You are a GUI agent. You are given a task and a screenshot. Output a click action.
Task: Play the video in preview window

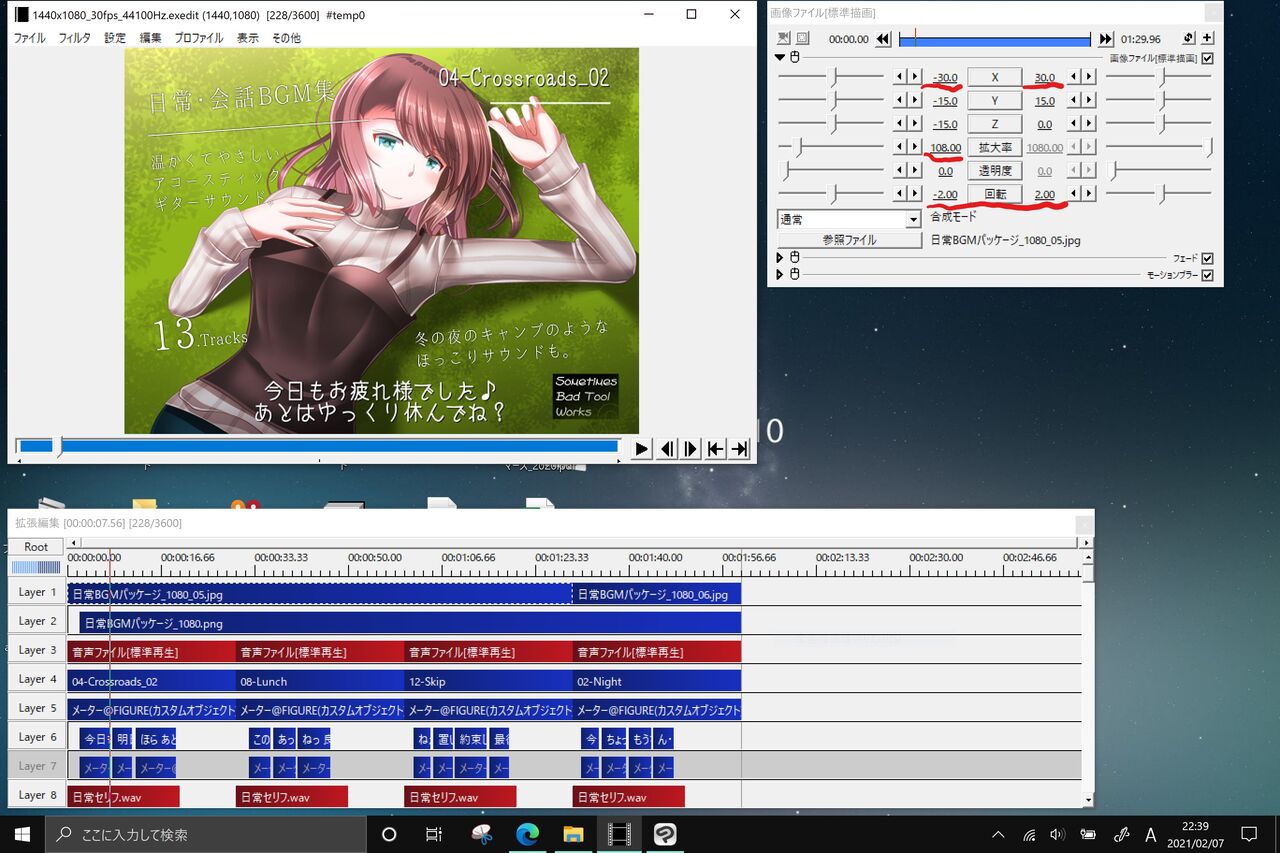[641, 449]
